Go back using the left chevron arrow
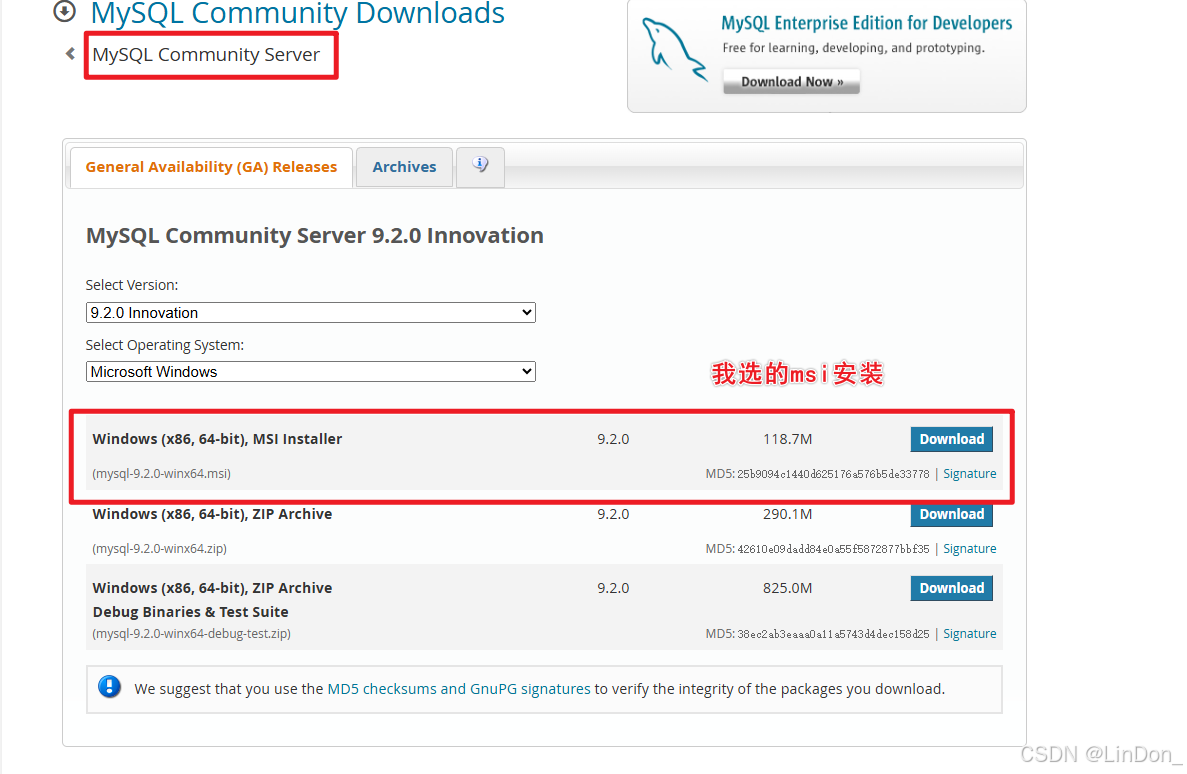Image resolution: width=1187 pixels, height=774 pixels. (70, 54)
